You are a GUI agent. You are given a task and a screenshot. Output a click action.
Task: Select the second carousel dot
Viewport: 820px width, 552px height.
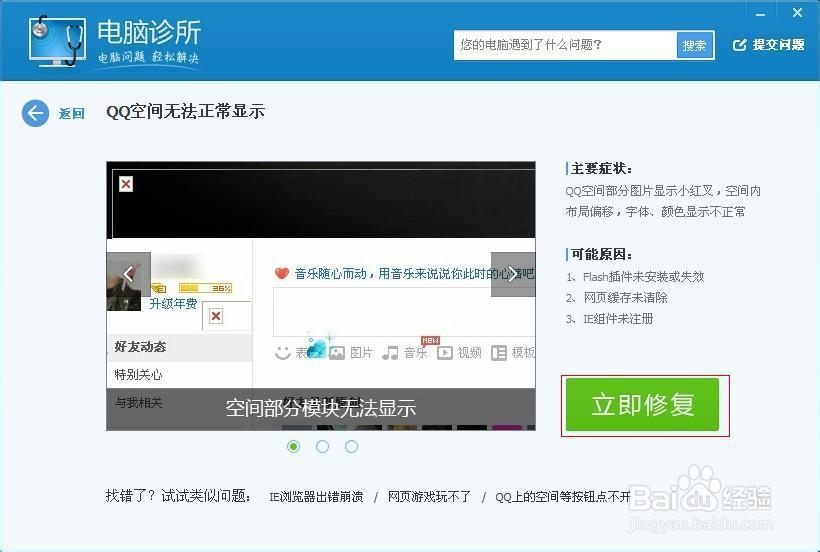tap(323, 446)
